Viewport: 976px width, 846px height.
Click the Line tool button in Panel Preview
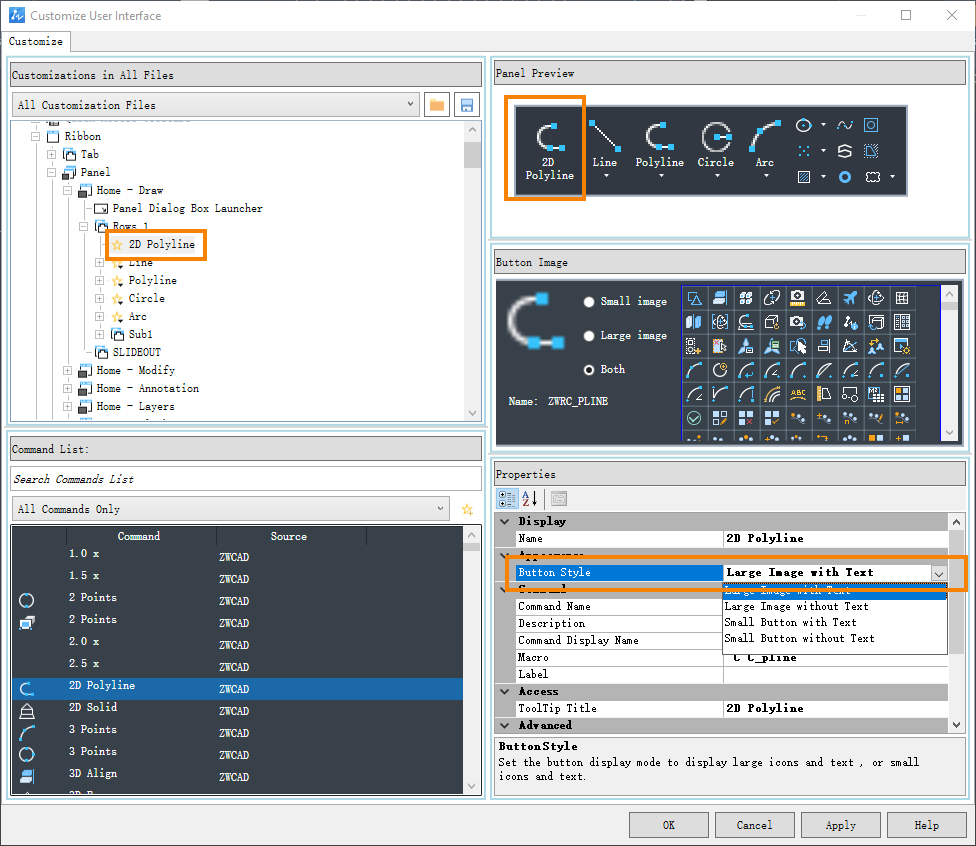point(604,149)
